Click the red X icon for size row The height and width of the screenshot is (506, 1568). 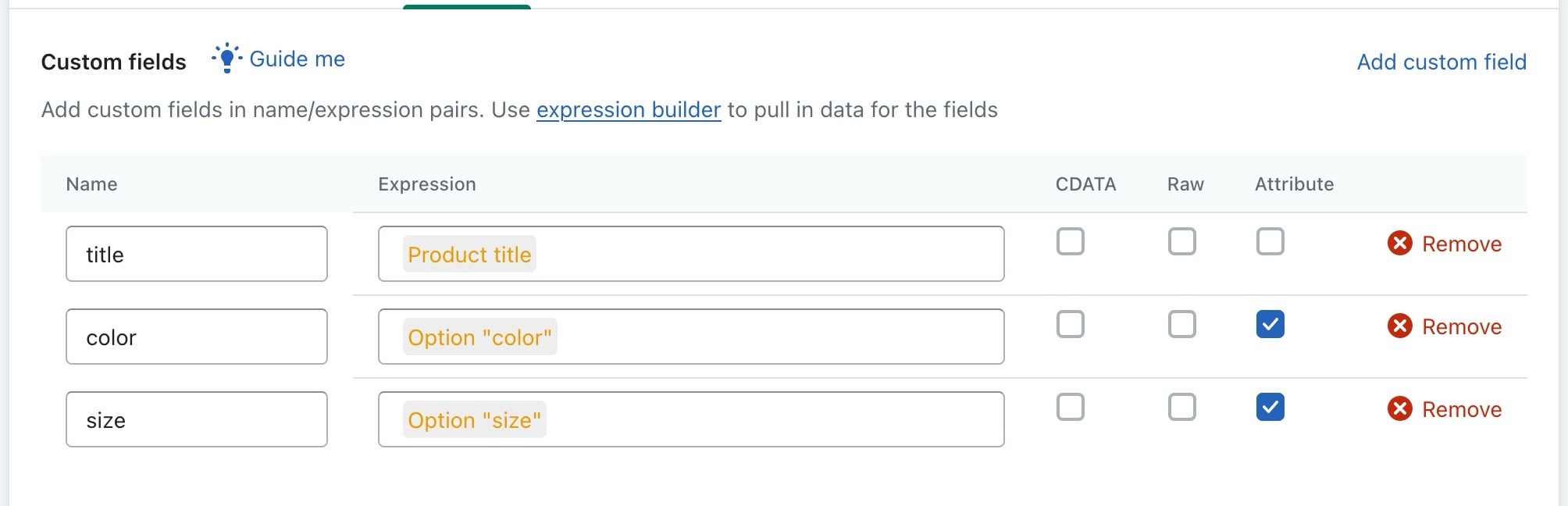(x=1399, y=409)
